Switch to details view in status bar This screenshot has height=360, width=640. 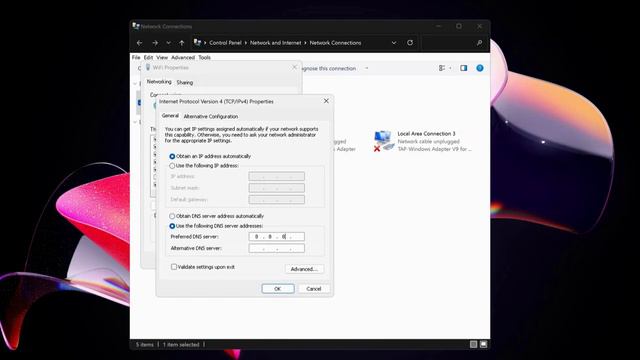(473, 344)
